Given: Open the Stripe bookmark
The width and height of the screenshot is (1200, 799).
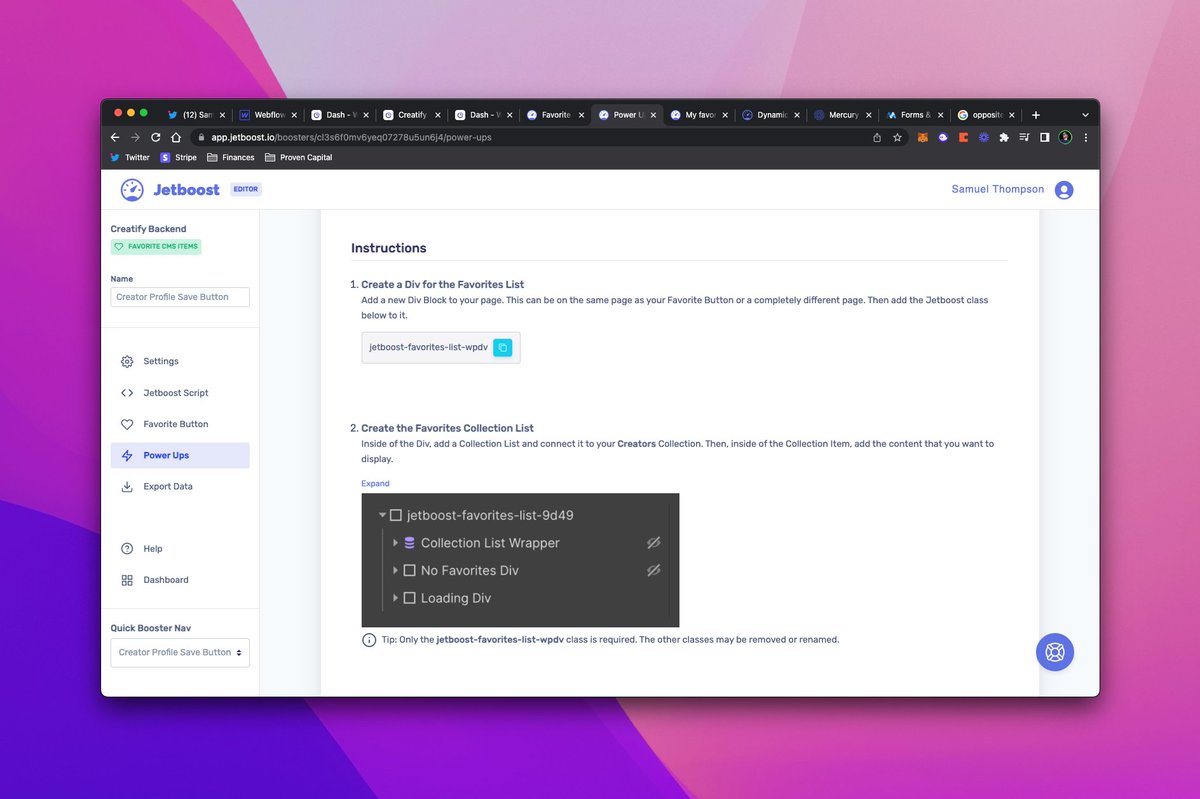Looking at the screenshot, I should click(178, 157).
